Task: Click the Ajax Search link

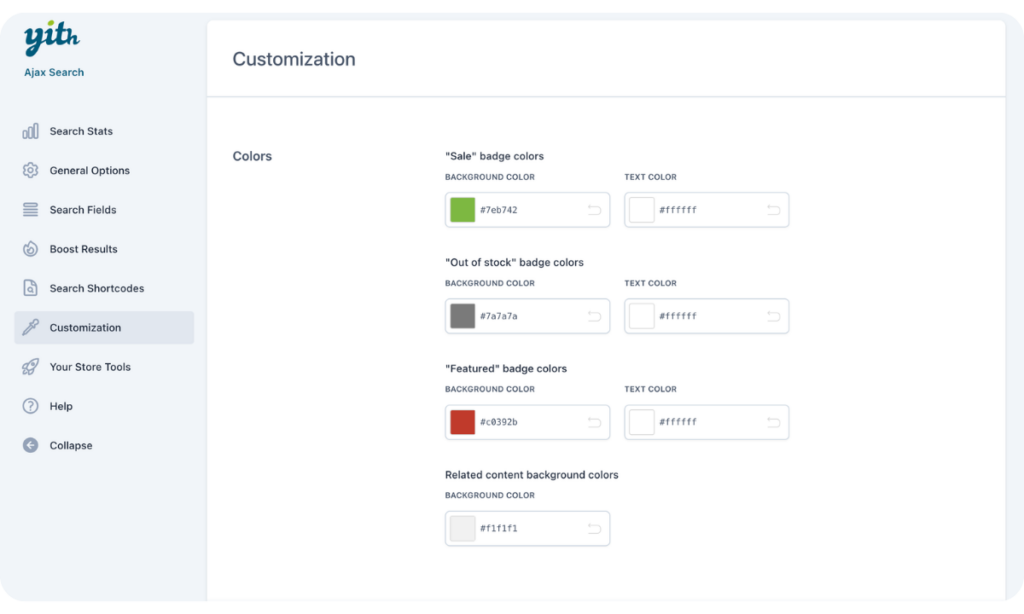Action: 54,73
